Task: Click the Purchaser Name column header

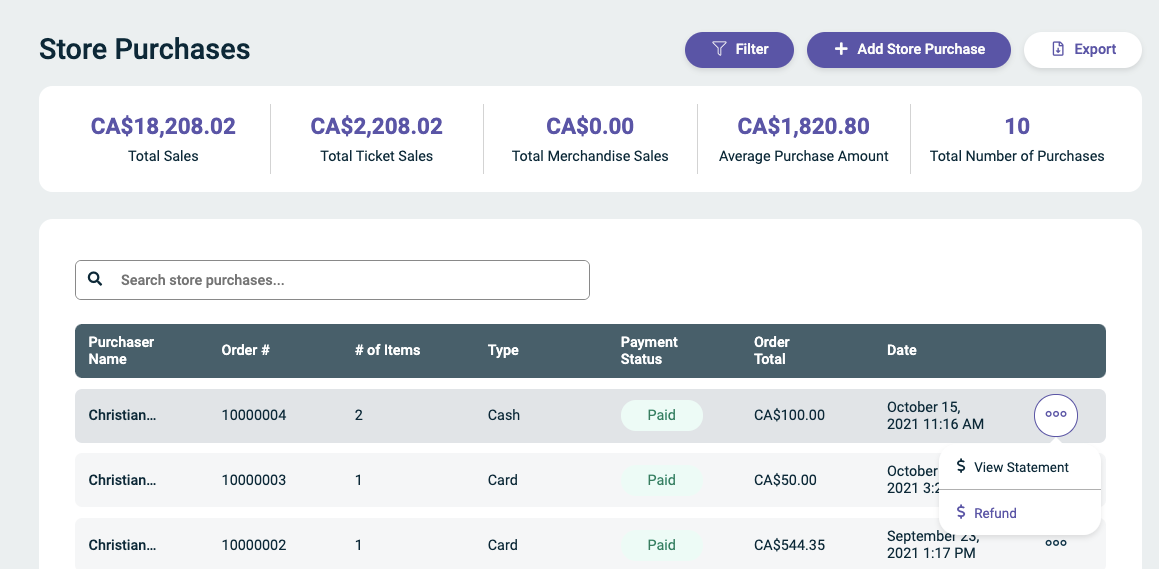Action: (121, 350)
